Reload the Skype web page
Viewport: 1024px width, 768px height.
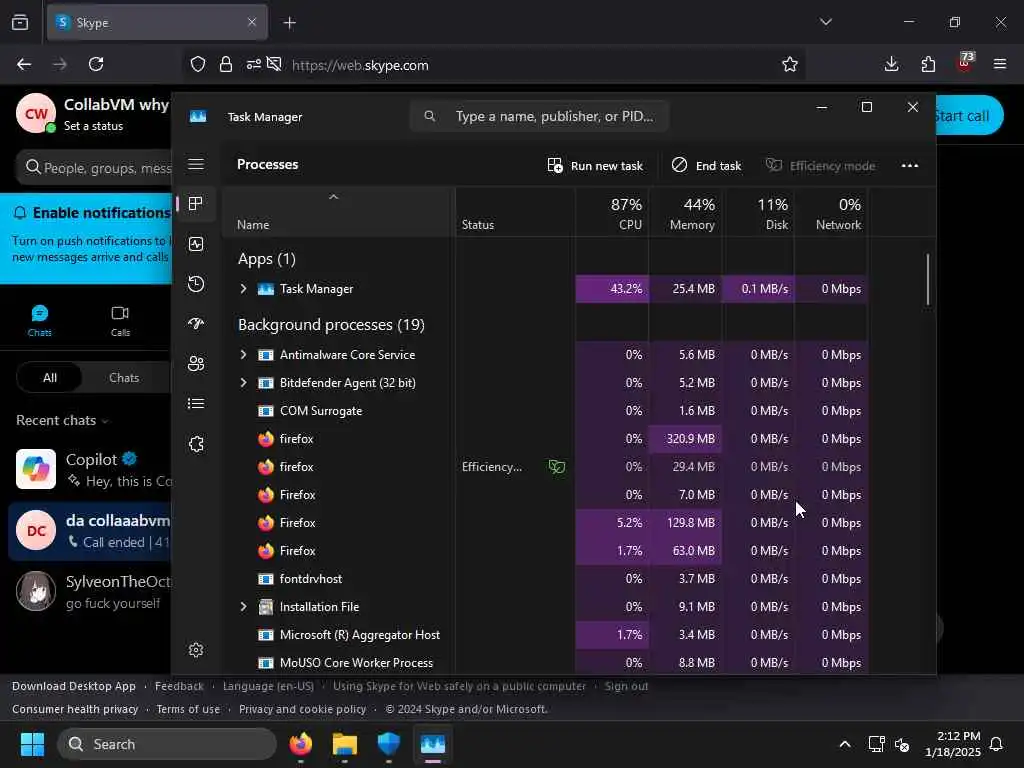96,64
